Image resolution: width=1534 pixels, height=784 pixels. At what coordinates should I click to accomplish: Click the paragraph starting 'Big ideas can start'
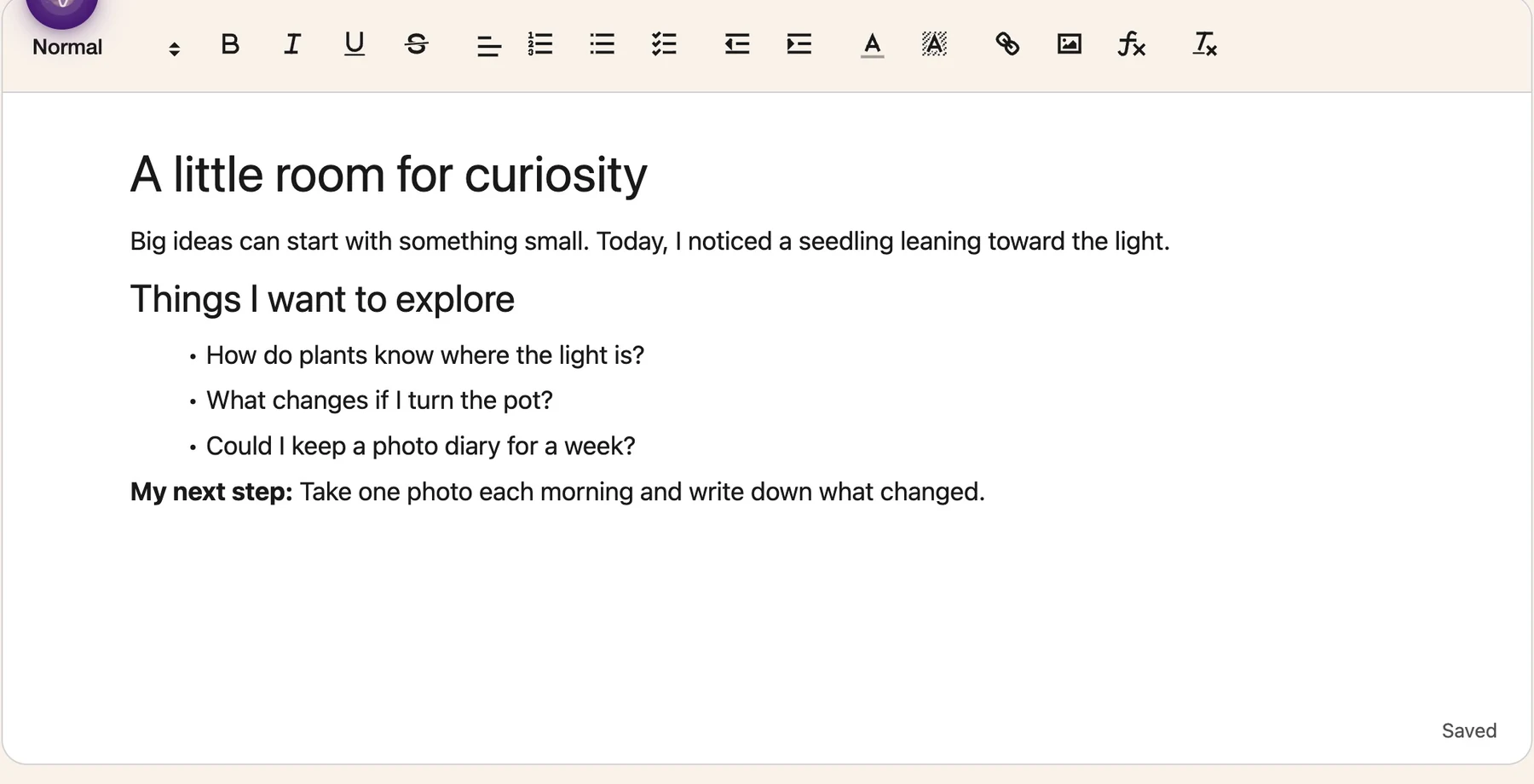(x=649, y=241)
